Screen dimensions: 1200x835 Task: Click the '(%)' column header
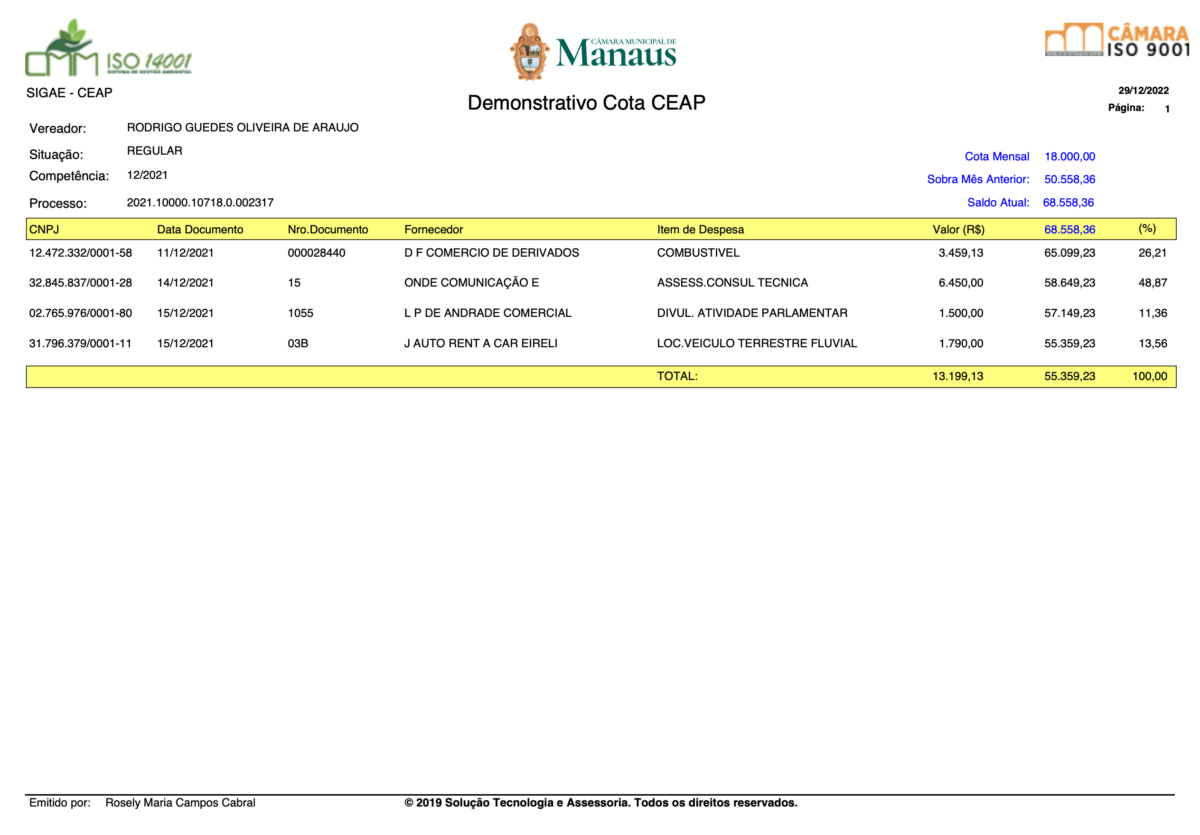tap(1147, 229)
